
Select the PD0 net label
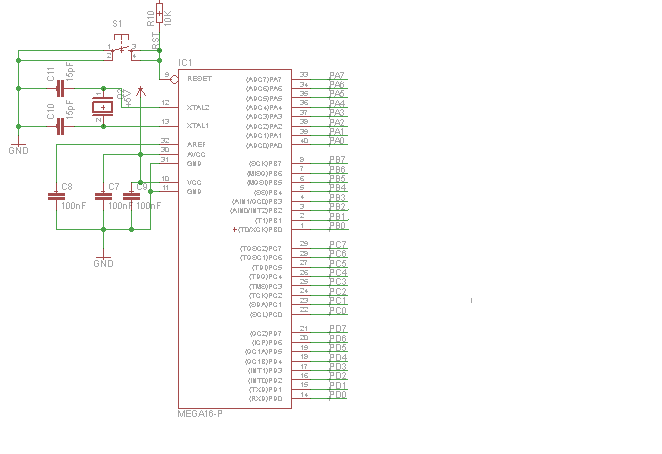(x=338, y=395)
